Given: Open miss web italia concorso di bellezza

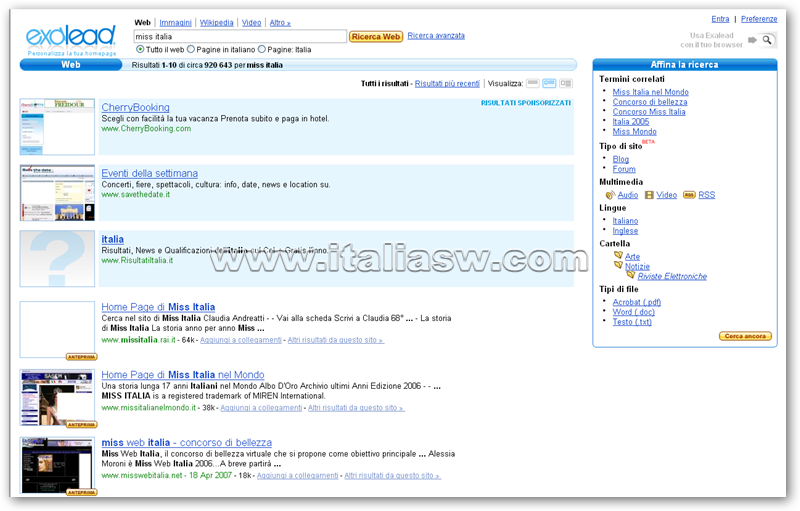Looking at the screenshot, I should [x=187, y=443].
